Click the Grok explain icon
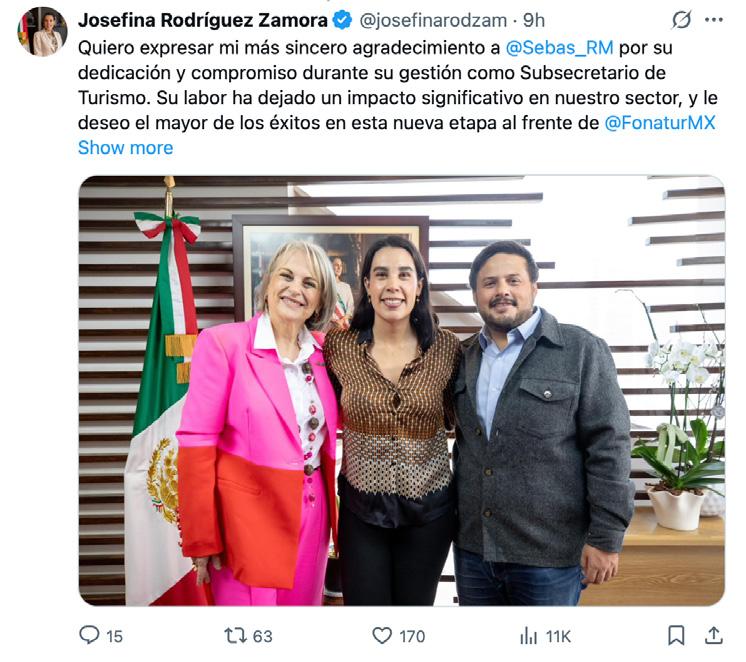 (x=681, y=20)
